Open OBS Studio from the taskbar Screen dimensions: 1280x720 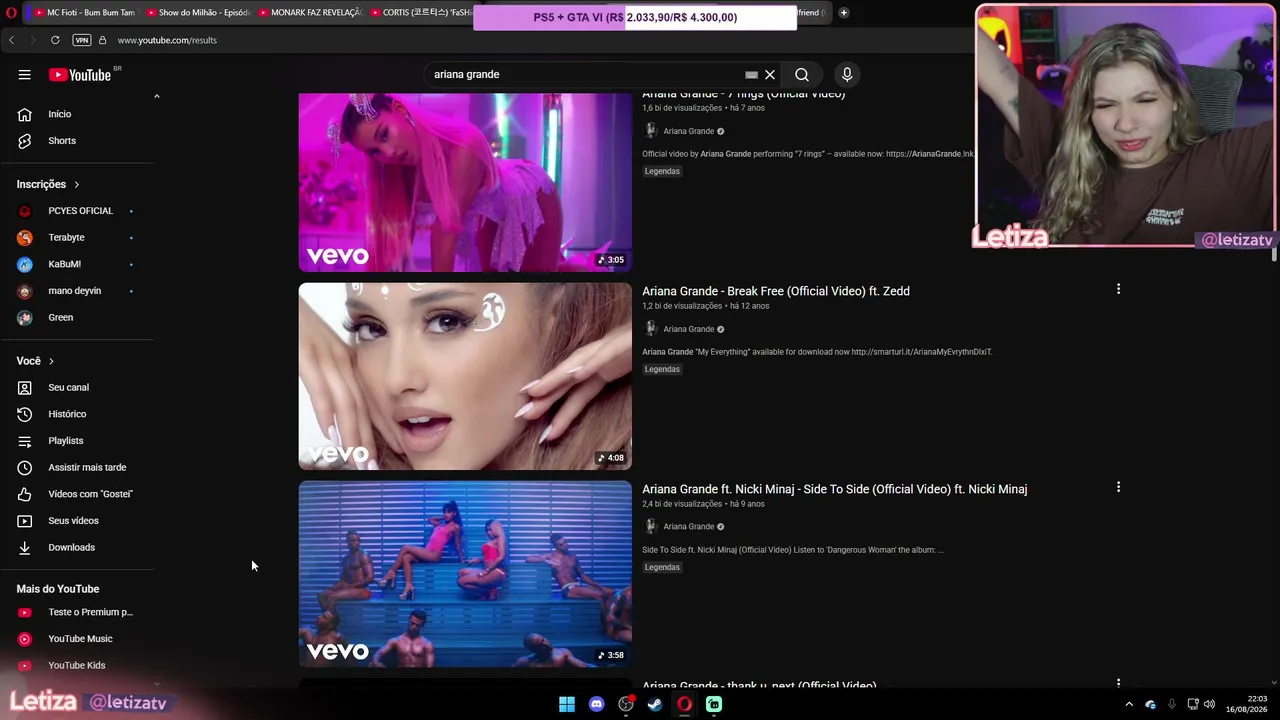pos(626,704)
